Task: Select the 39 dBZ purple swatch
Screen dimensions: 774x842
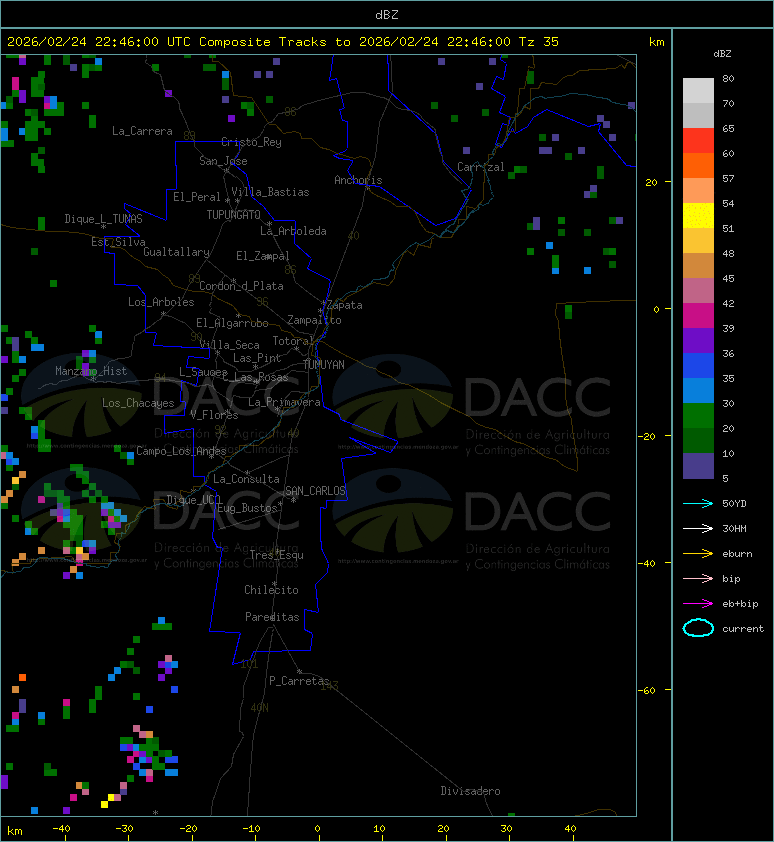Action: click(698, 340)
